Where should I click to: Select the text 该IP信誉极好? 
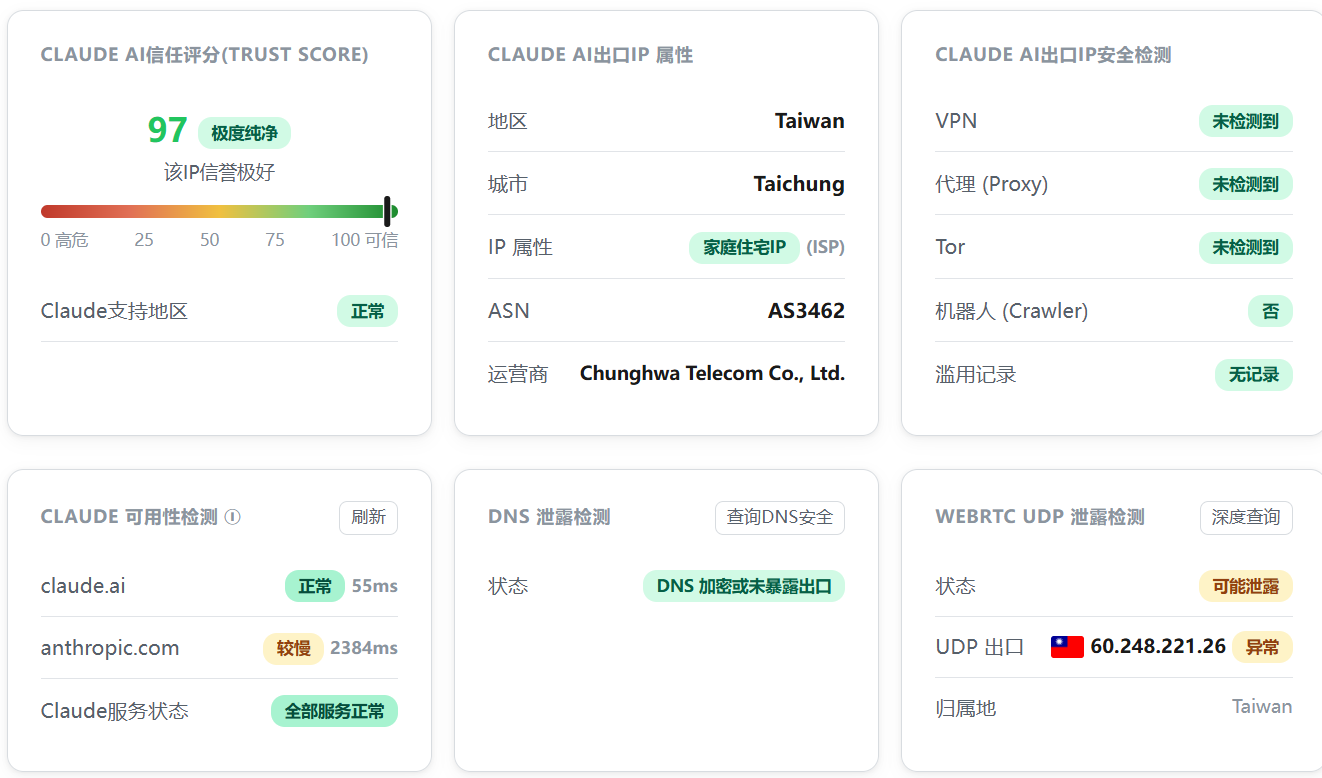coord(219,172)
